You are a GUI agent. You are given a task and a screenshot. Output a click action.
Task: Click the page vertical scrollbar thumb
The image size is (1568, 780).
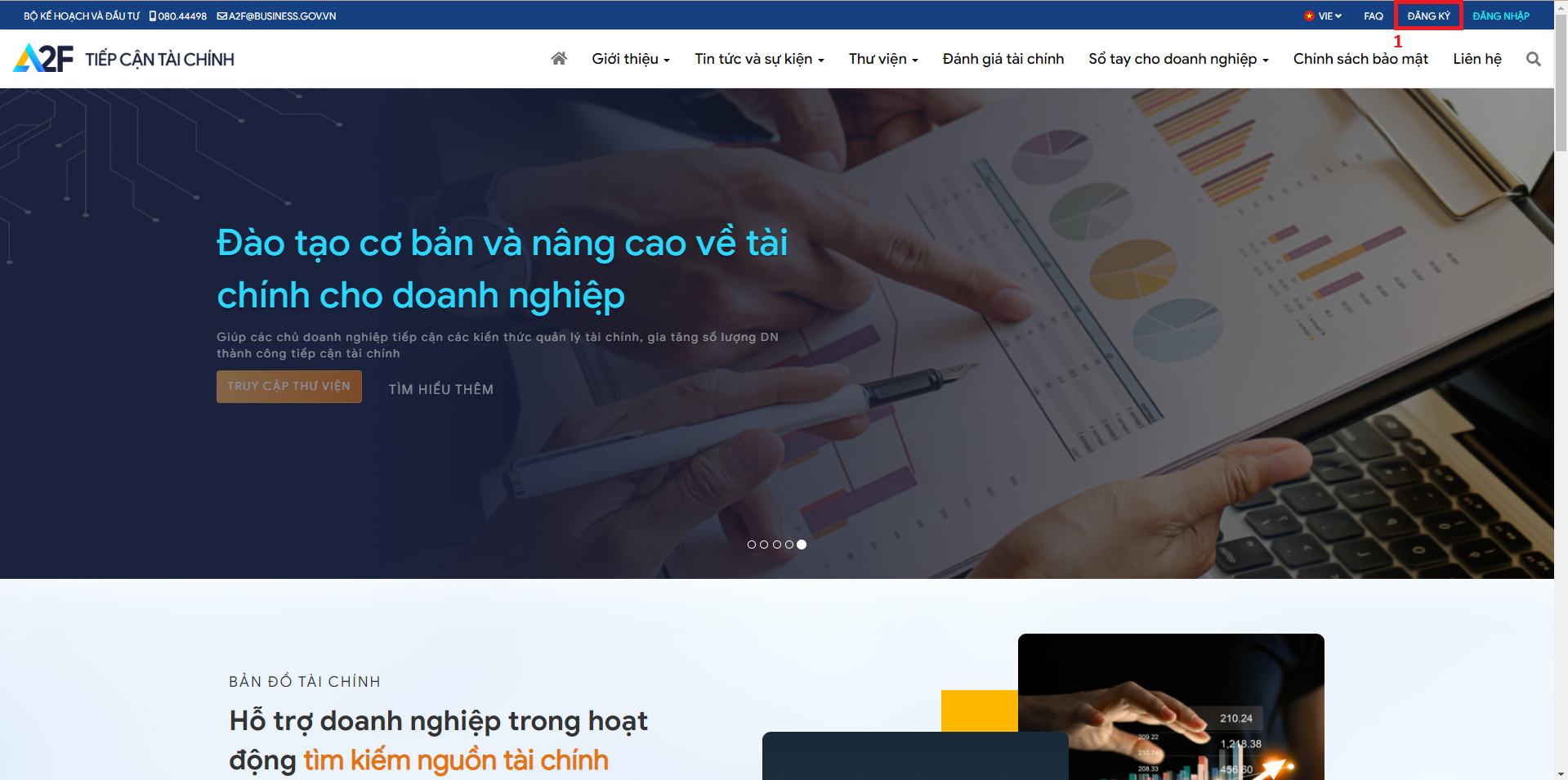(x=1561, y=90)
